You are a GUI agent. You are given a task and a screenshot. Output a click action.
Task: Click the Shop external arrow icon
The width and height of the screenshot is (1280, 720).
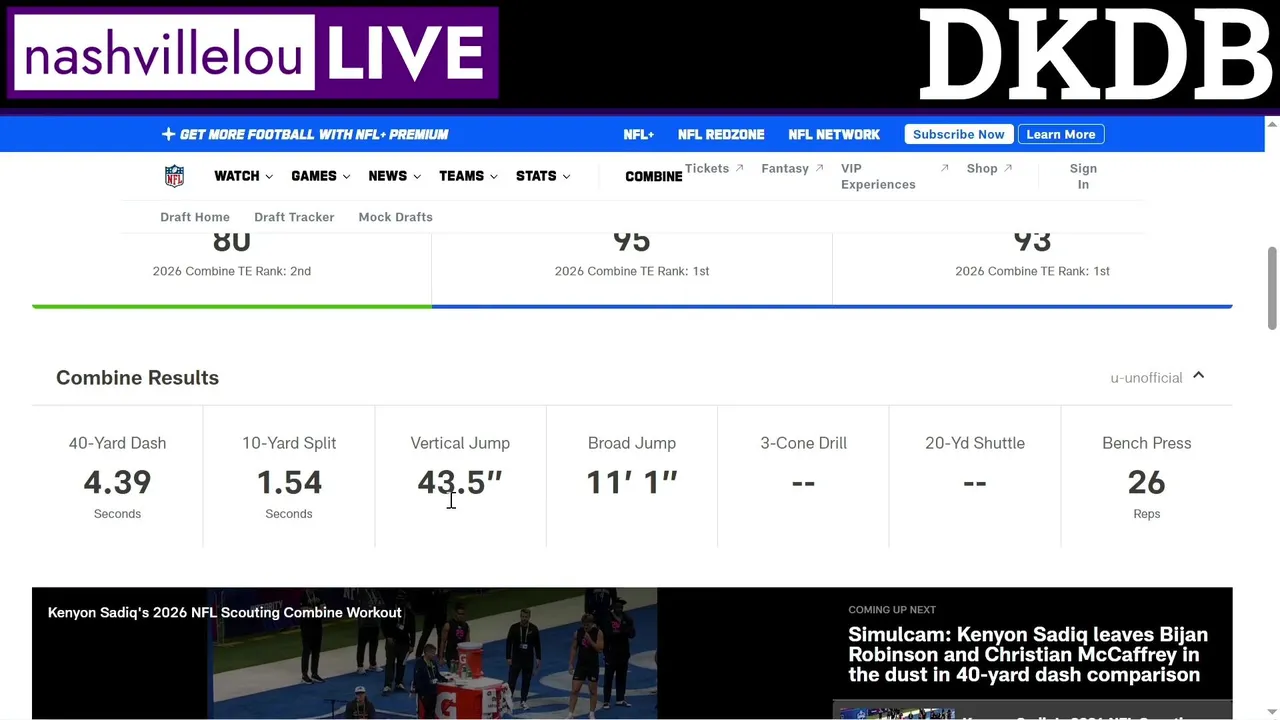click(x=1008, y=168)
